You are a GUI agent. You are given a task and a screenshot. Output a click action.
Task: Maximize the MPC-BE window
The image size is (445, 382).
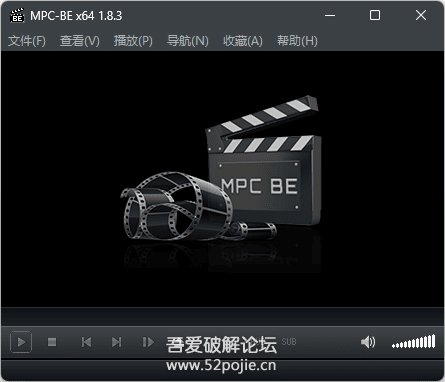pyautogui.click(x=375, y=15)
